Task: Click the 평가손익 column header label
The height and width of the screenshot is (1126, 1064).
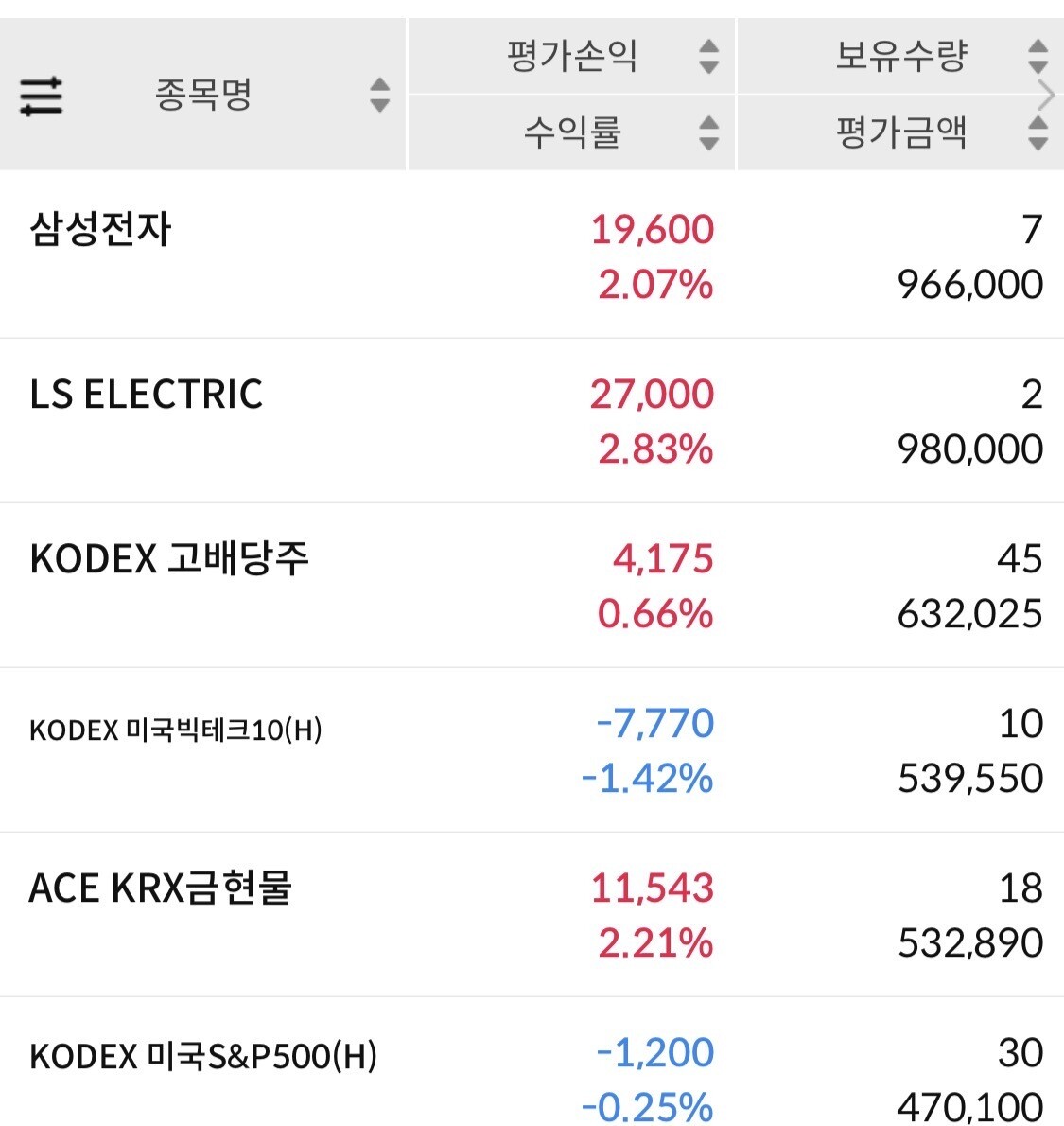Action: (572, 56)
